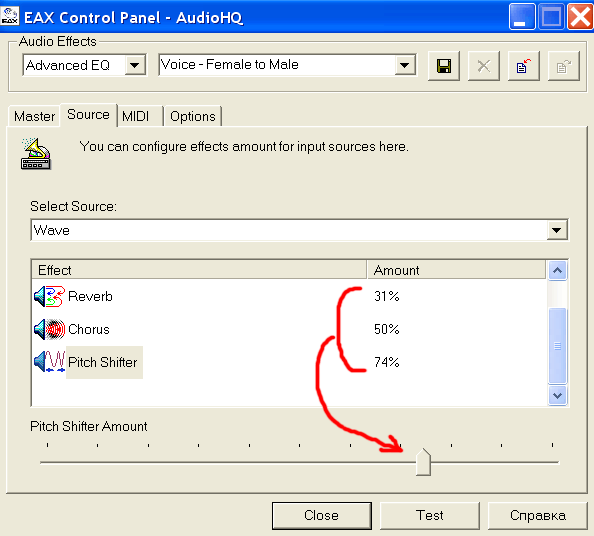Click the Amount column header
594x536 pixels.
[456, 270]
